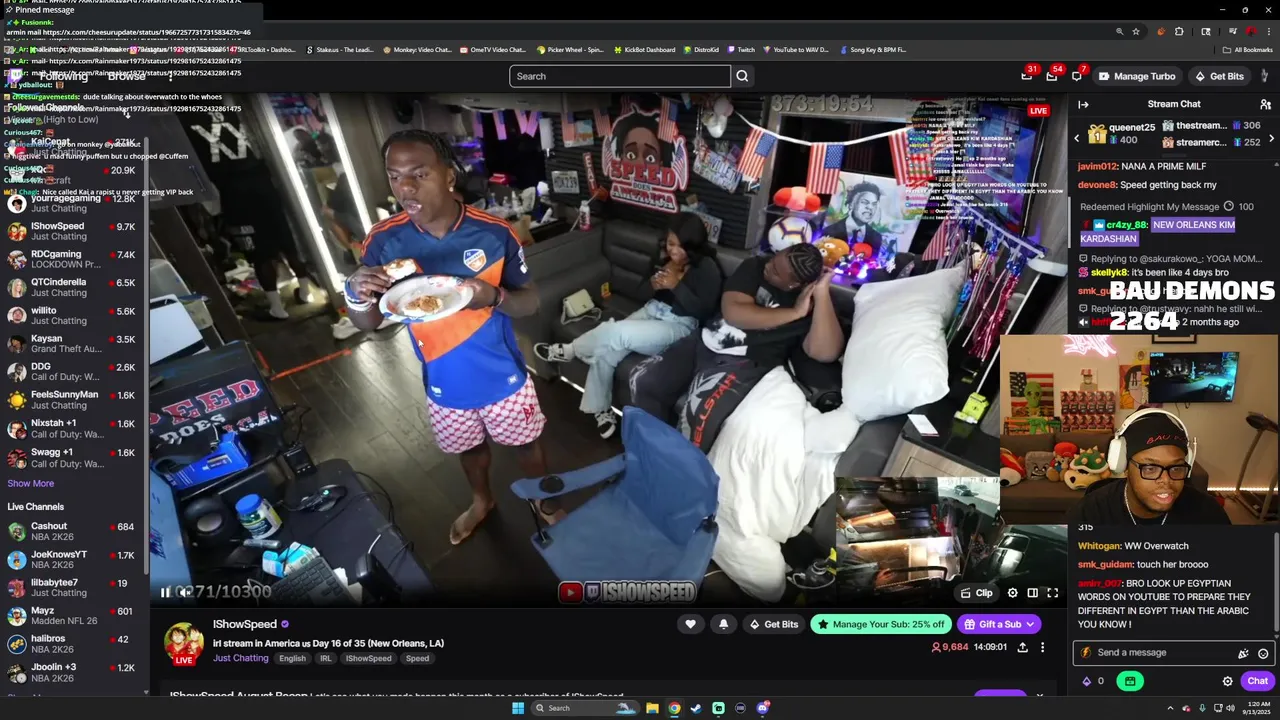Viewport: 1280px width, 720px height.
Task: Open File Explorer from the taskbar
Action: 652,708
